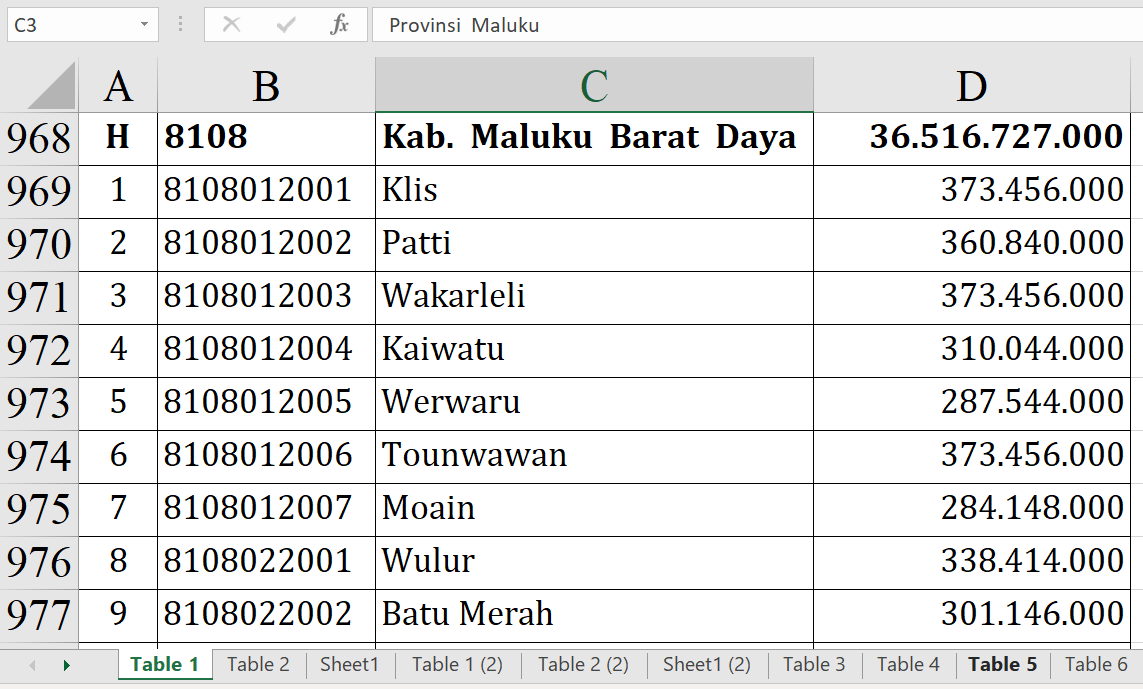Open the Sheet1 tab
1143x689 pixels.
click(349, 665)
